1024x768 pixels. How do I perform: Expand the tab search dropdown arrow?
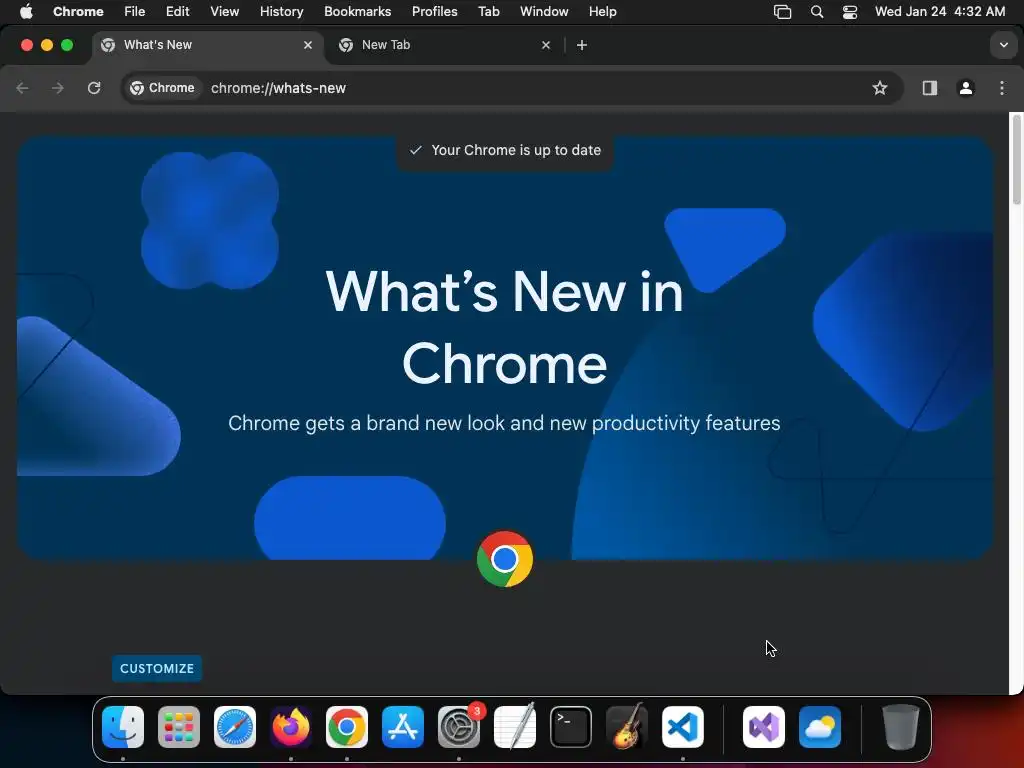(1004, 45)
